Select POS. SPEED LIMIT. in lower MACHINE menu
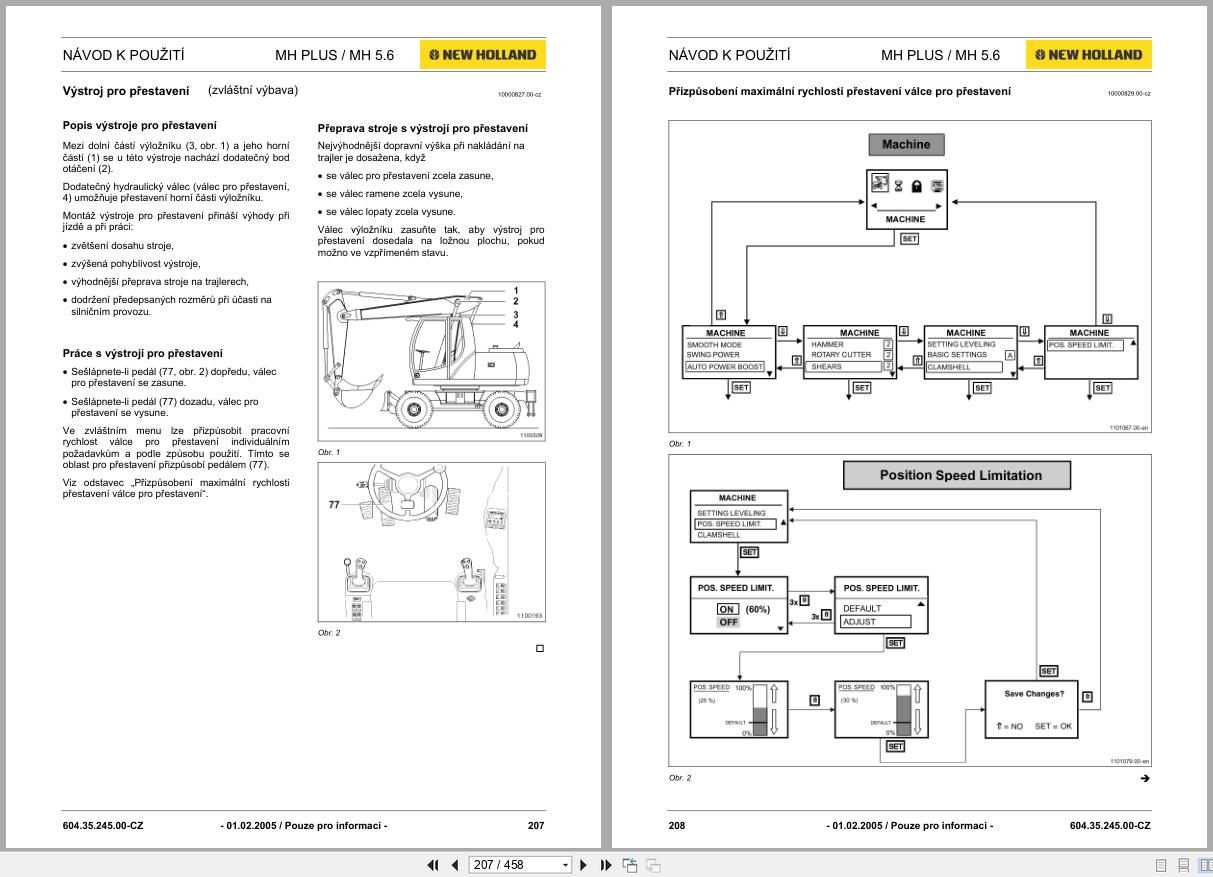This screenshot has height=877, width=1213. [x=737, y=524]
